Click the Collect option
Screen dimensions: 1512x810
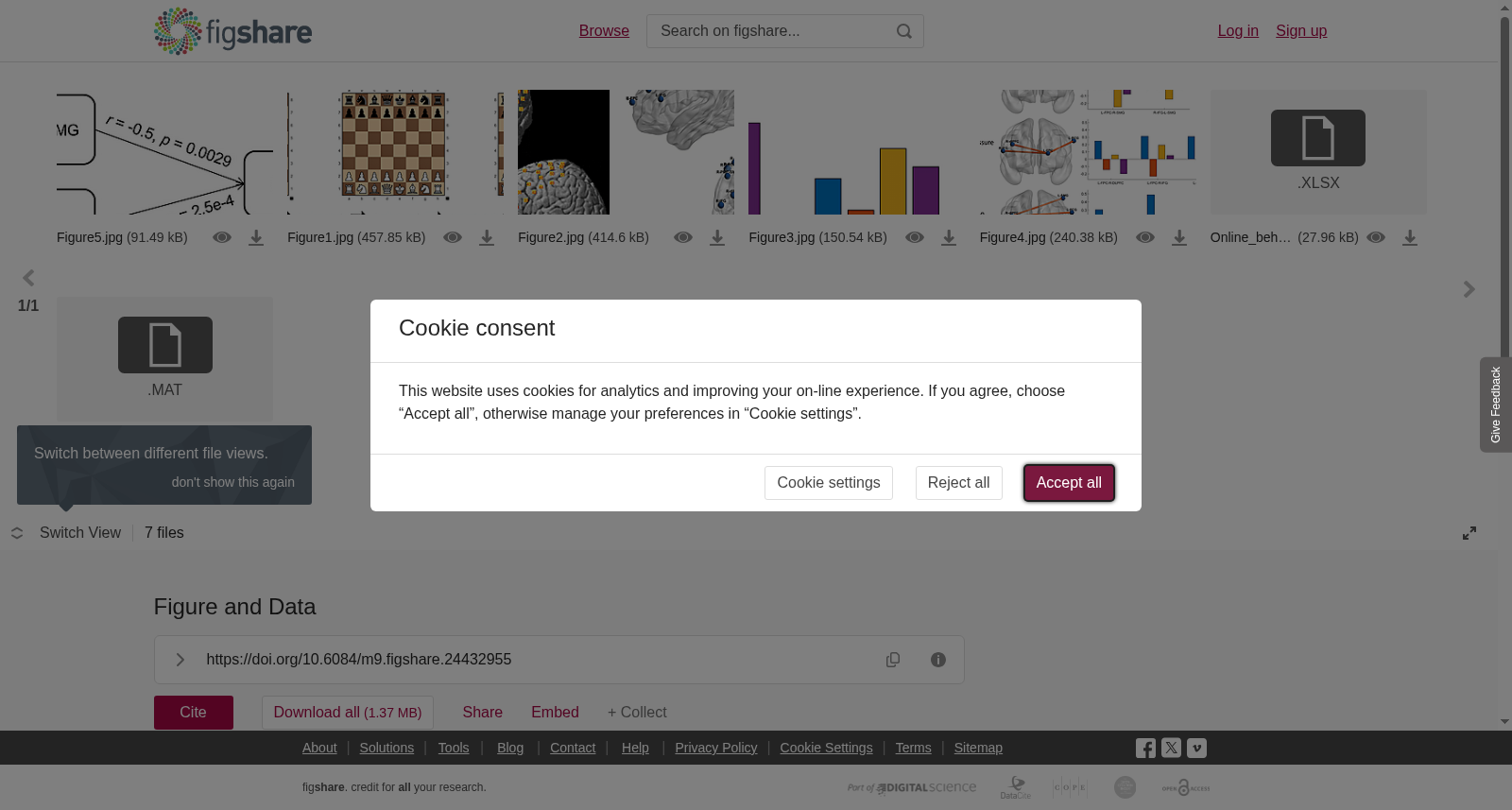click(637, 713)
